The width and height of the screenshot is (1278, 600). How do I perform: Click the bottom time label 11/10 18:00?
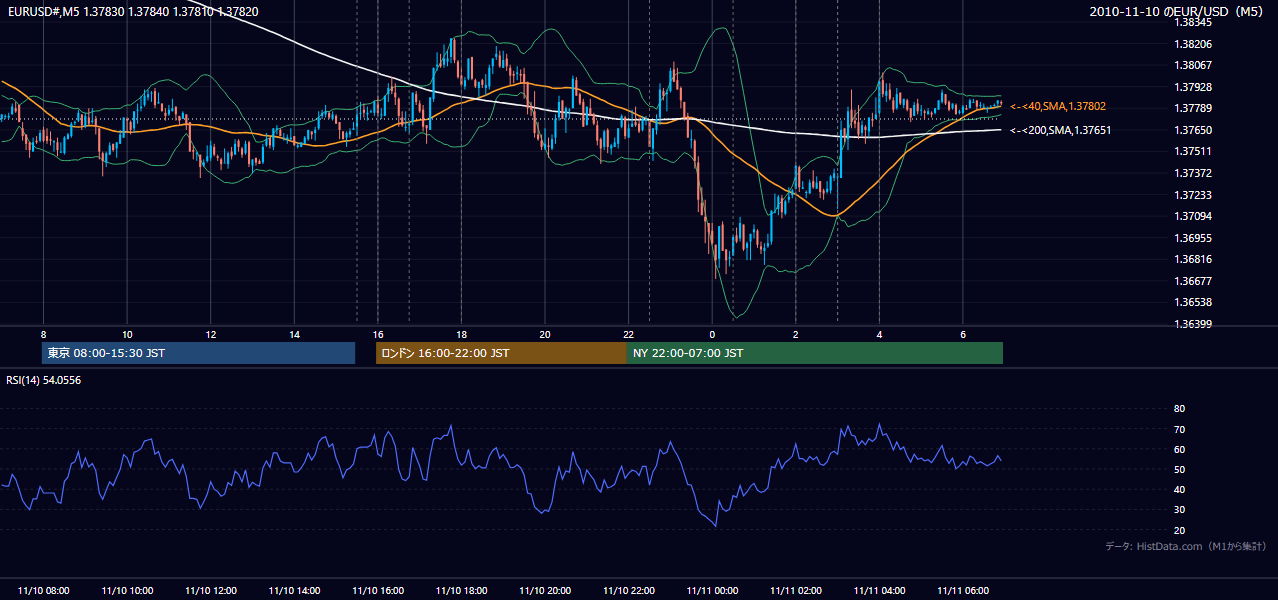click(x=461, y=591)
